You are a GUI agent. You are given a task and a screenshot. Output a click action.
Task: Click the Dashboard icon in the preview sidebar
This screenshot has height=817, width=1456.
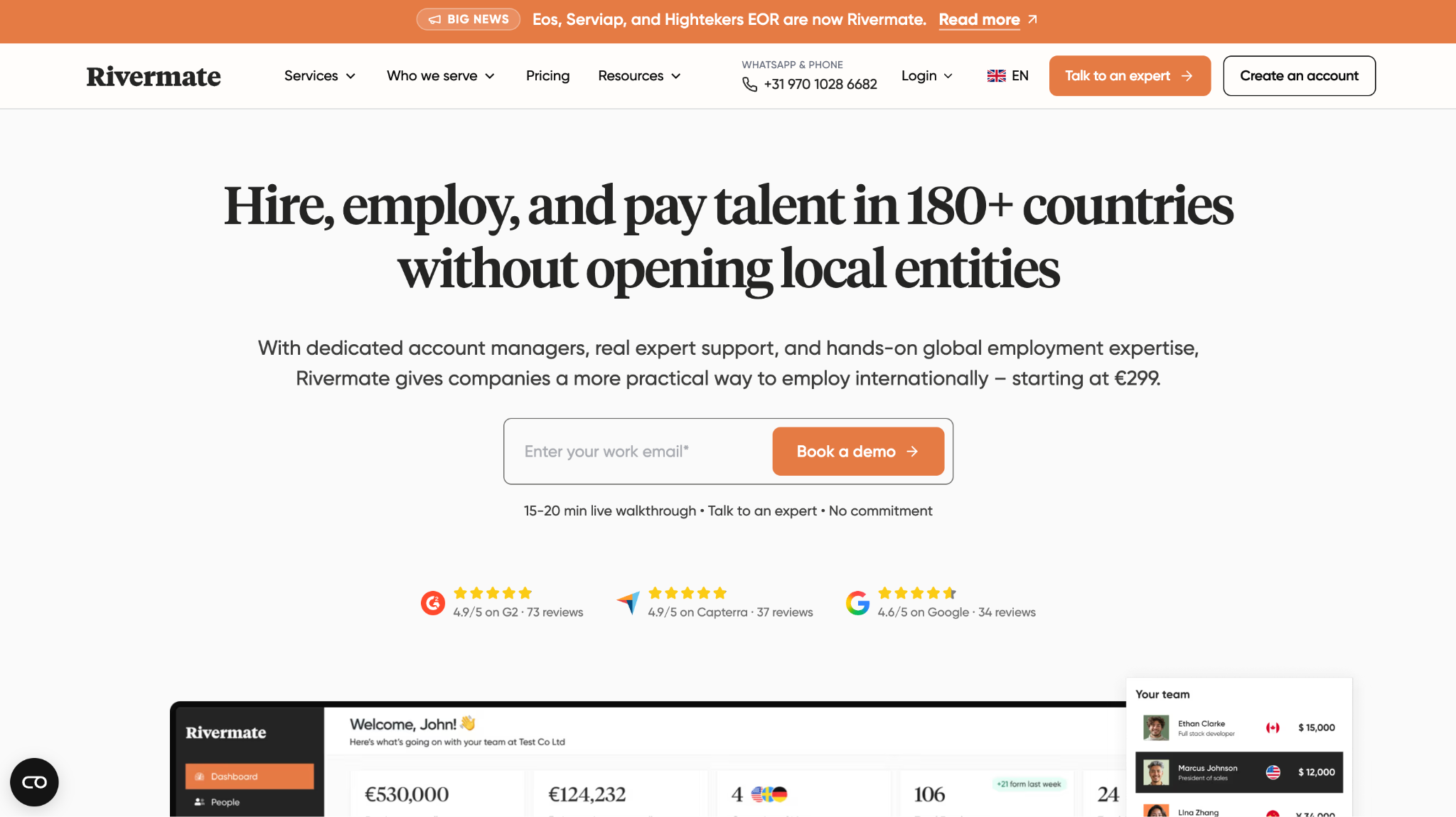pos(200,776)
